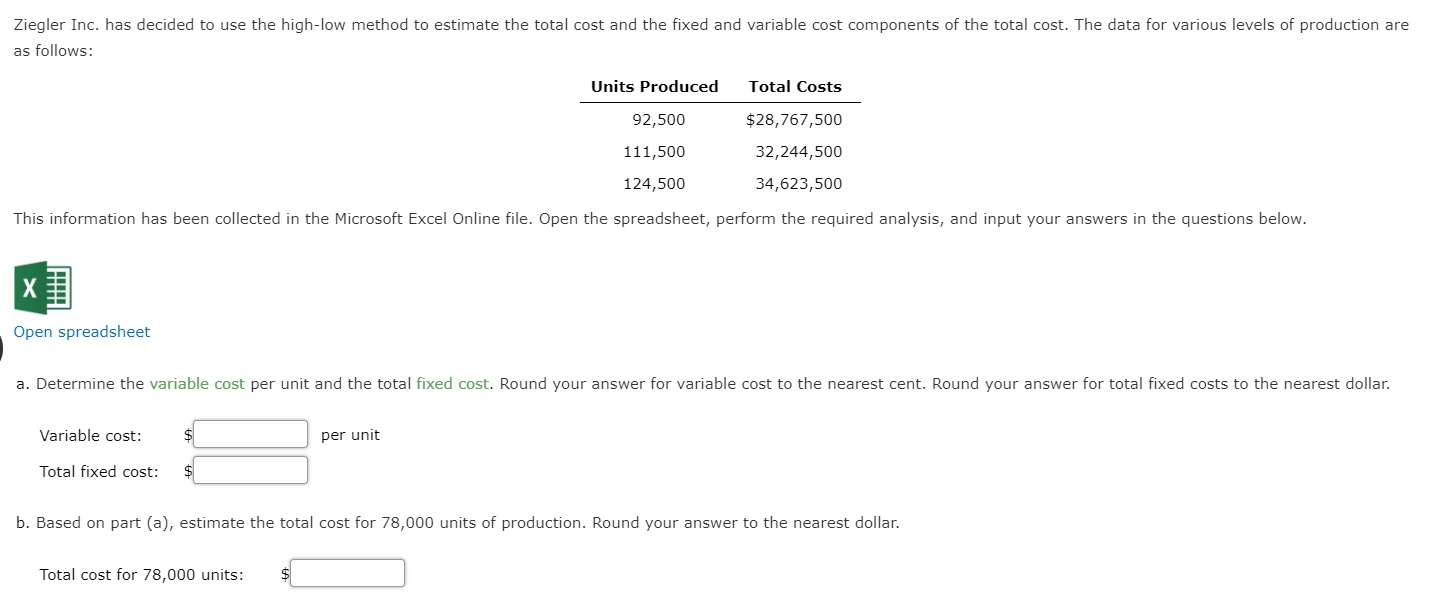Viewport: 1432px width, 603px height.
Task: Click the Total Costs table heading
Action: (x=795, y=87)
